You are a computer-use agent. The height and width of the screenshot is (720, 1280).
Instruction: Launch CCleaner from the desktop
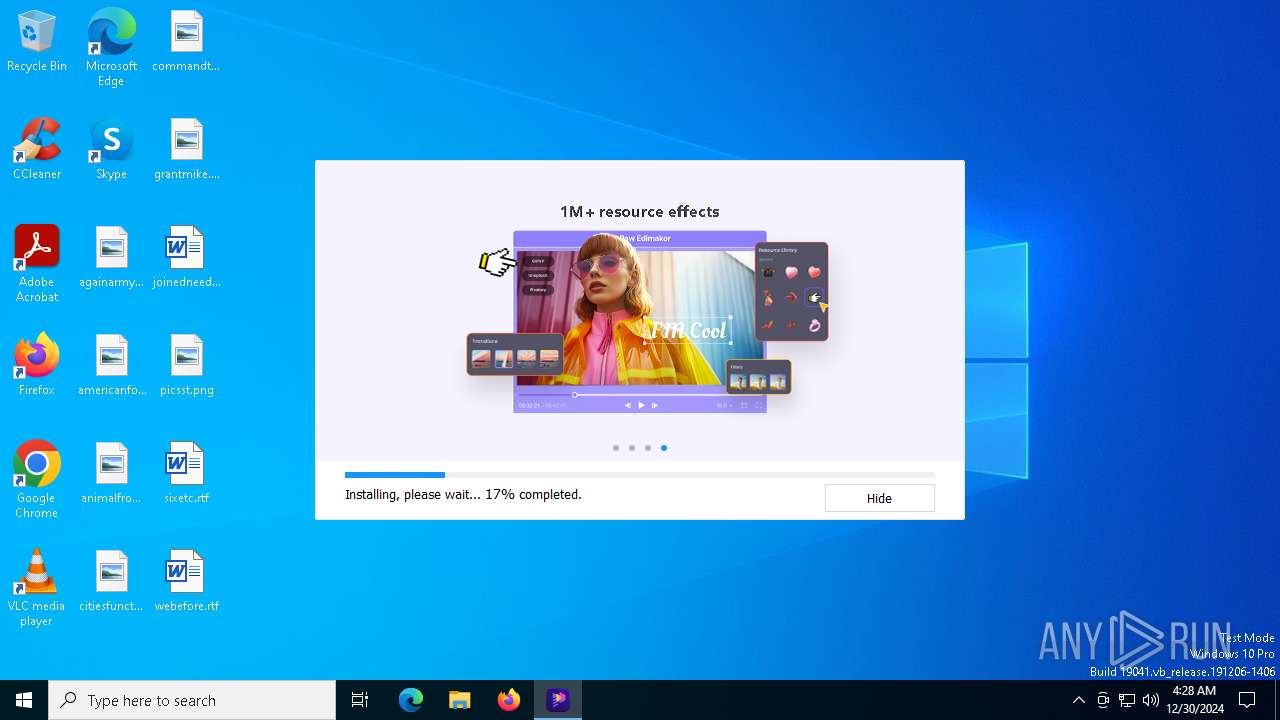(x=37, y=150)
